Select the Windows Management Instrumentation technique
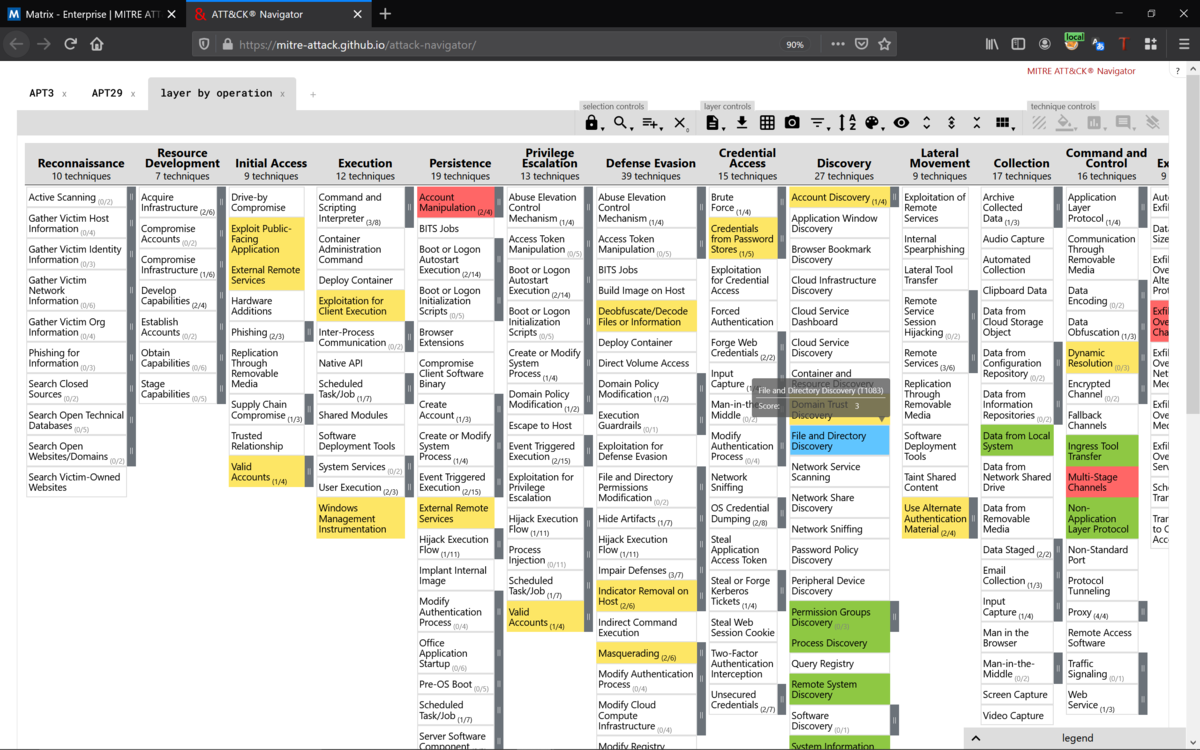Viewport: 1200px width, 750px height. [360, 518]
